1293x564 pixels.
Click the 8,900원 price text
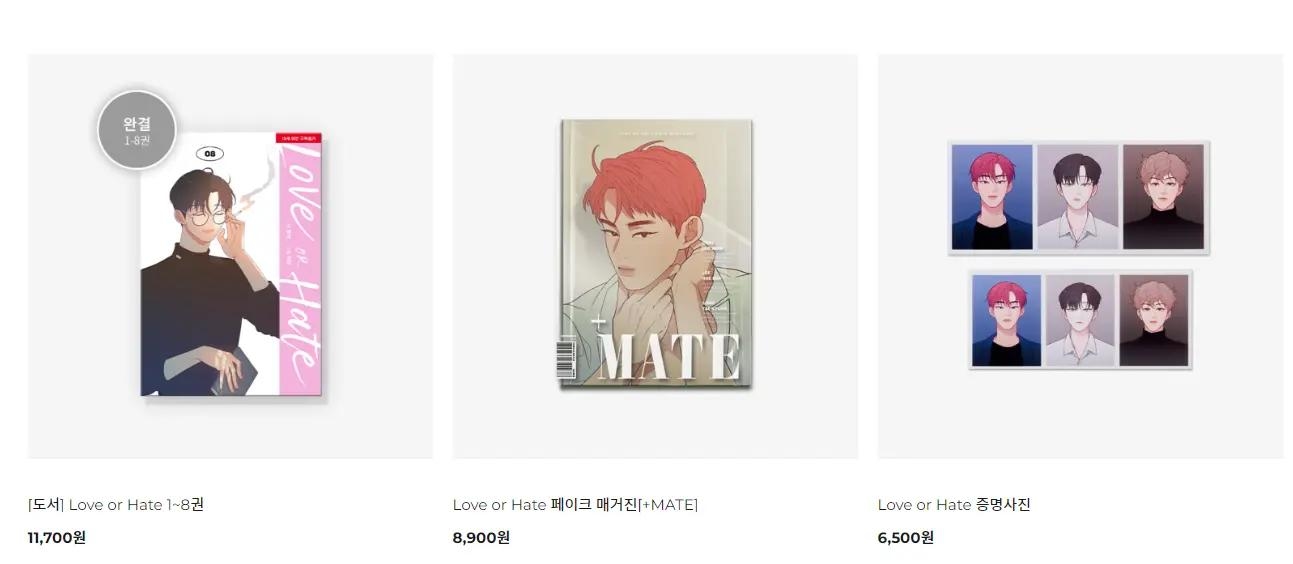(x=481, y=538)
